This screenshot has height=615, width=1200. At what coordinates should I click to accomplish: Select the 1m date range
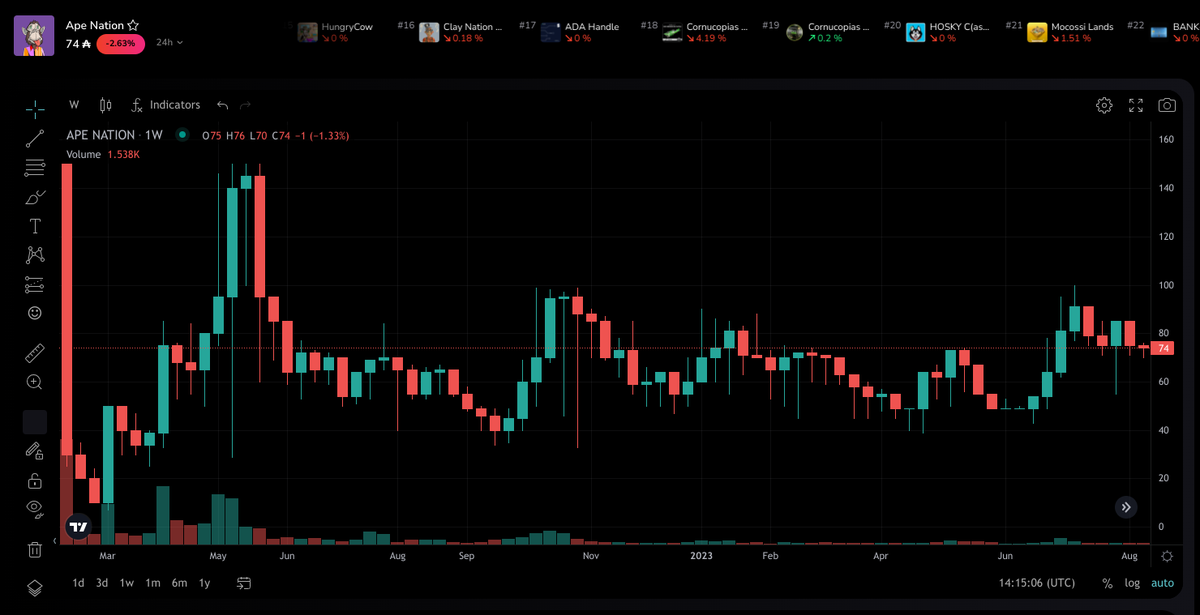coord(153,583)
